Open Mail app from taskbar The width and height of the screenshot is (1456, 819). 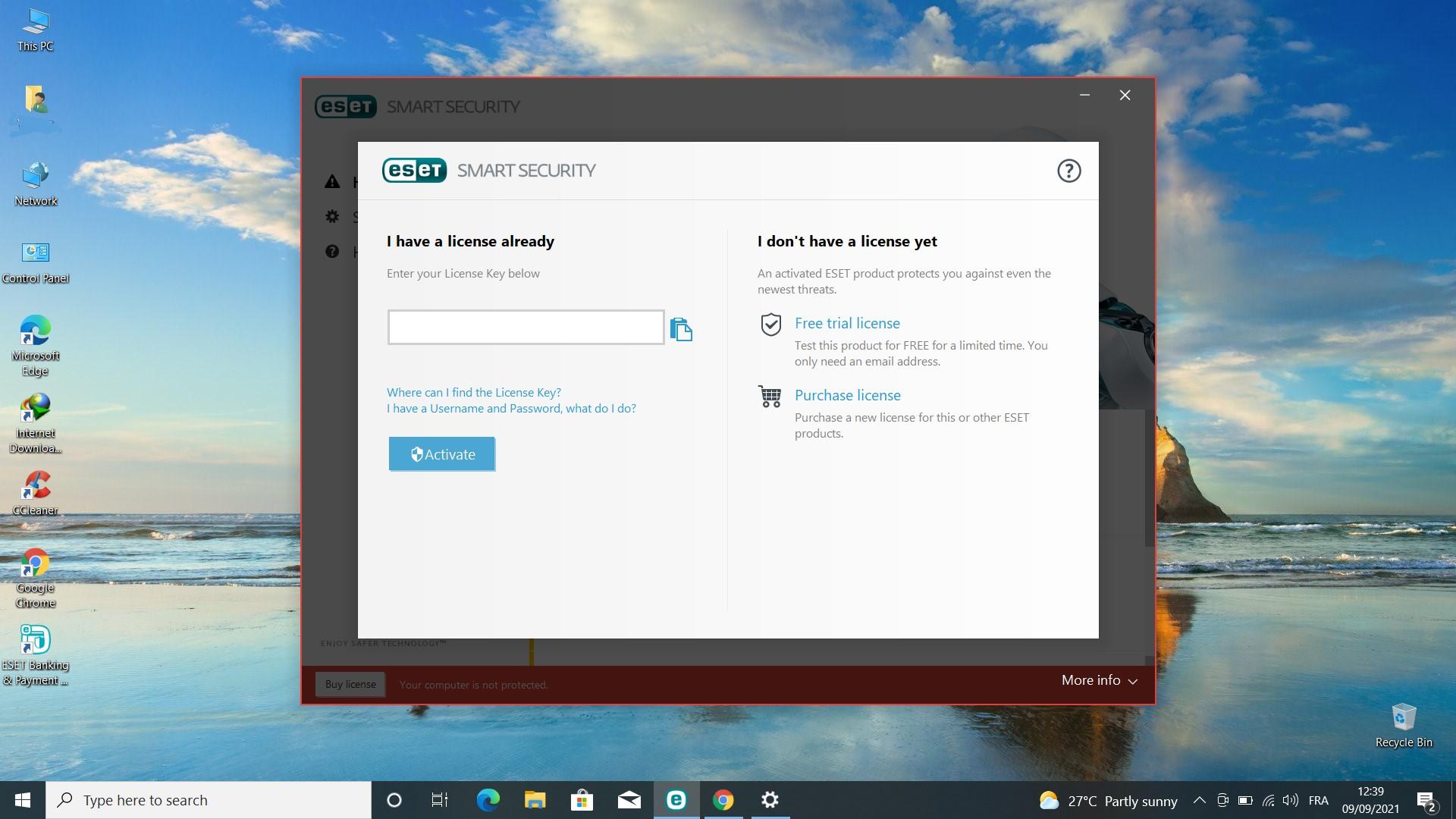(x=629, y=800)
